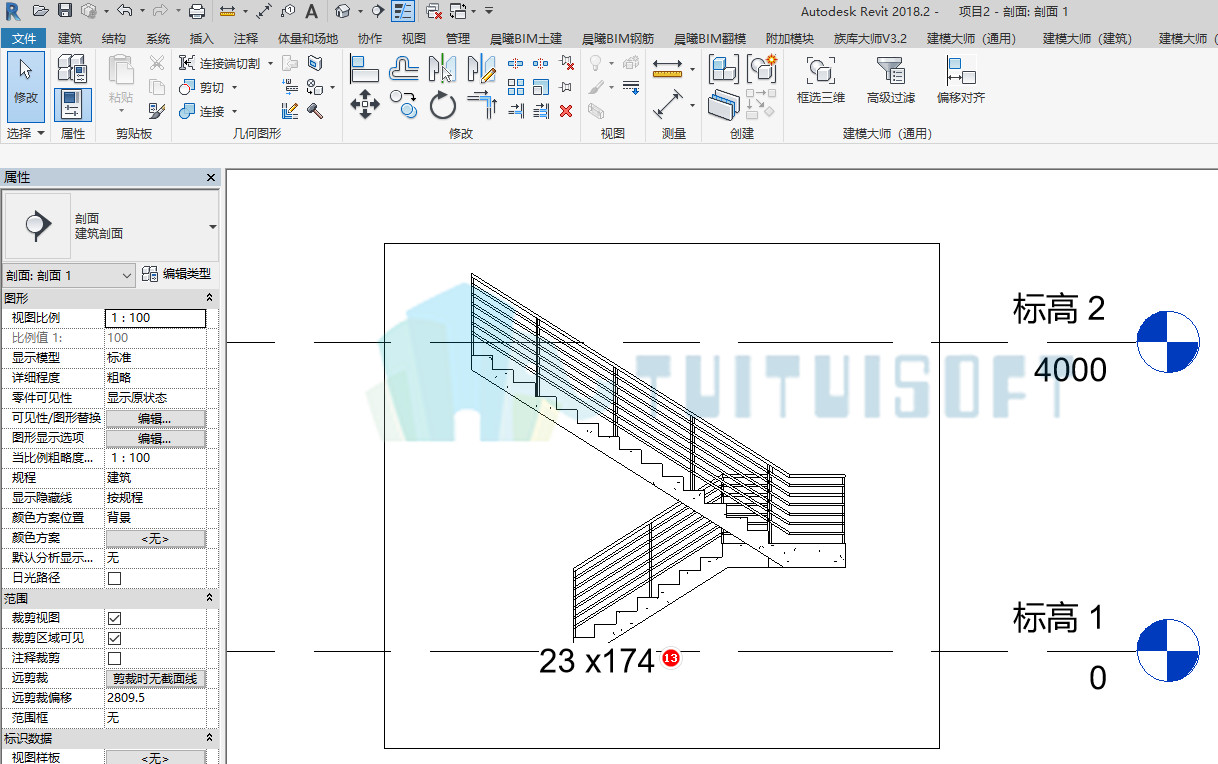Screen dimensions: 1218x764
Task: Select the Move tool icon
Action: click(x=364, y=104)
